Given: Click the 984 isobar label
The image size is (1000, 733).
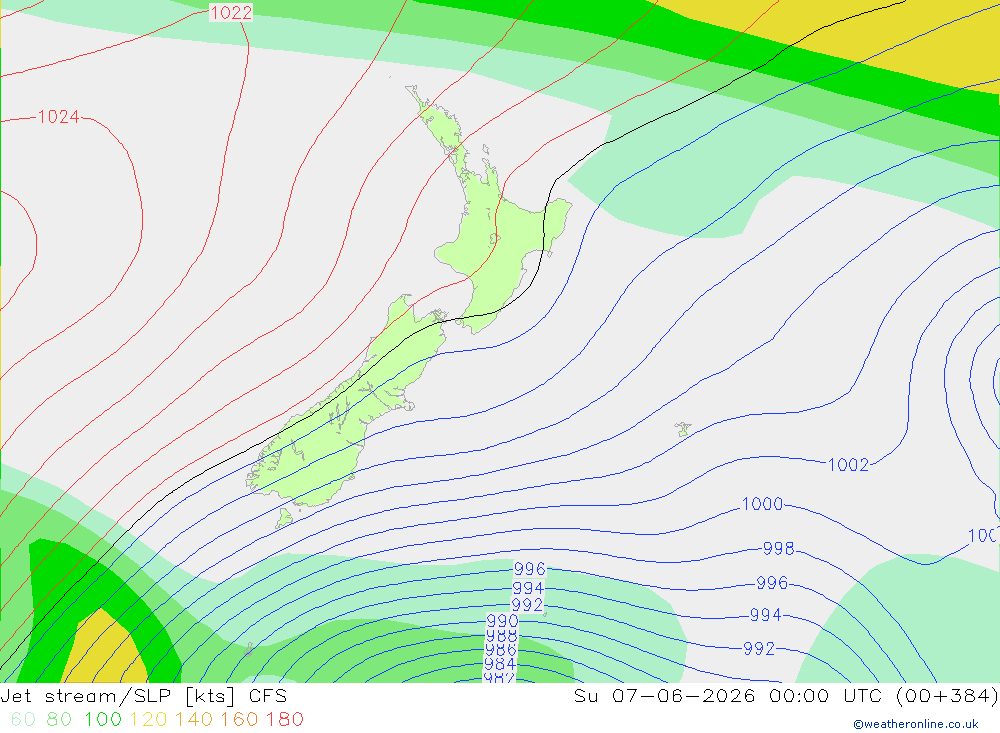Looking at the screenshot, I should [499, 664].
